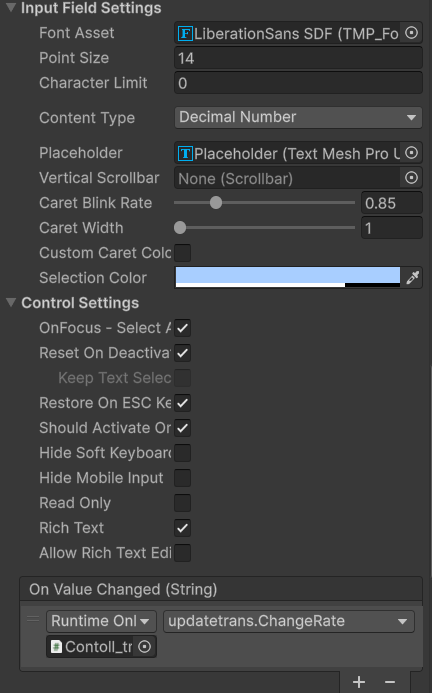The image size is (432, 693).
Task: Toggle Read Only checkbox
Action: (x=183, y=503)
